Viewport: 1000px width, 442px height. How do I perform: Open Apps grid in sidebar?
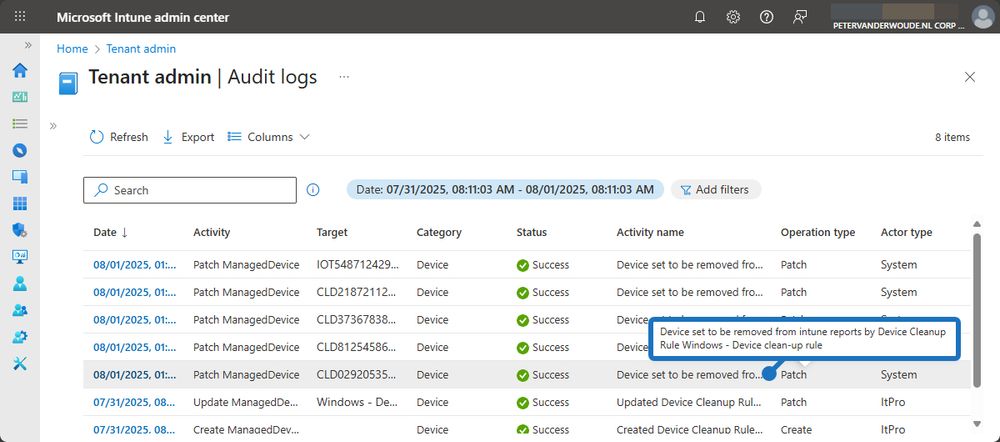coord(20,203)
